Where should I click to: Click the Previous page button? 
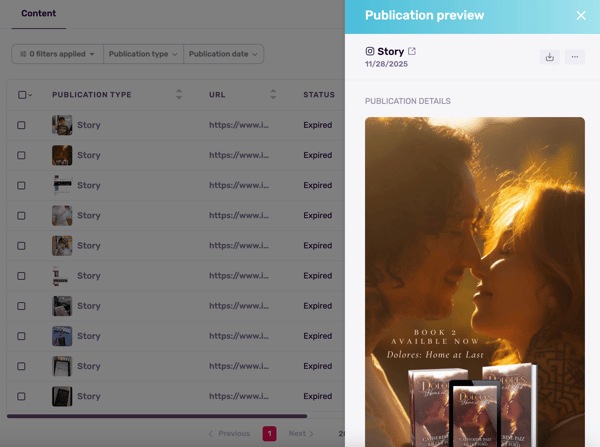point(229,433)
